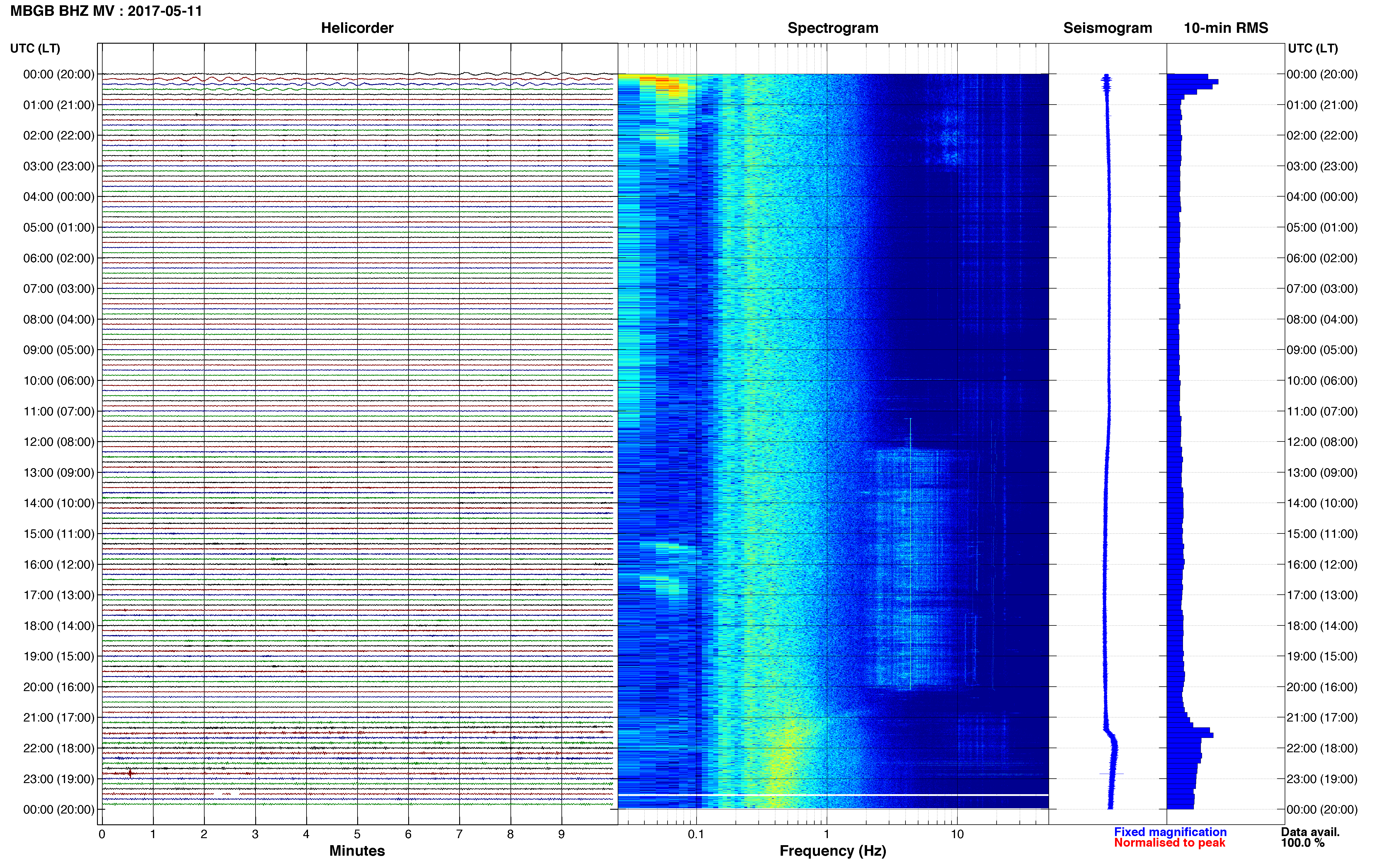Click the '10-min RMS' panel heading

[x=1226, y=28]
